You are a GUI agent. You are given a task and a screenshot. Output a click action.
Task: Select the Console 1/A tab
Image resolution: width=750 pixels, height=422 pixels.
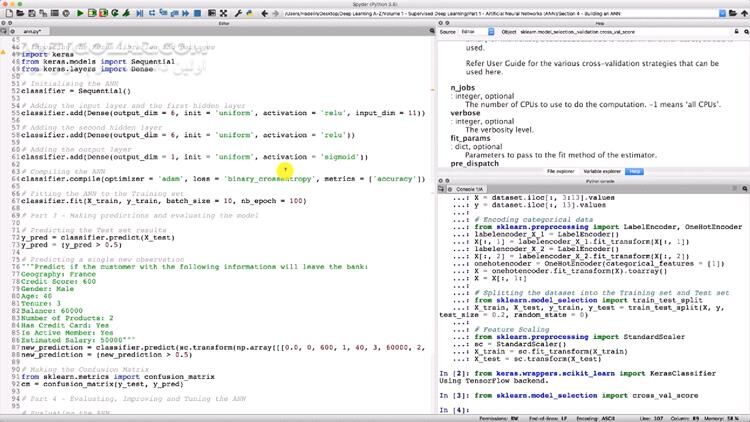tap(467, 188)
